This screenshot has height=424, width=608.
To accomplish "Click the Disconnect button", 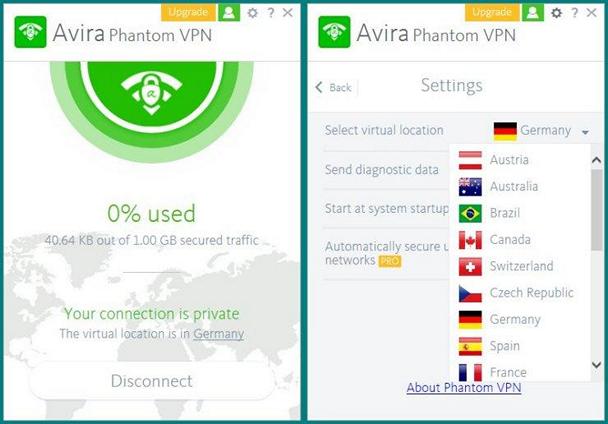I will pos(152,381).
